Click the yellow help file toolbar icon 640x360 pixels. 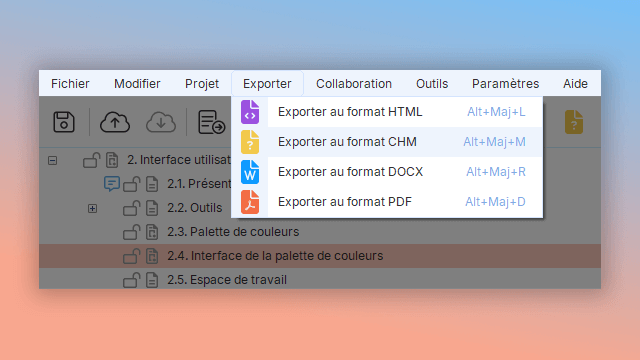pos(574,122)
